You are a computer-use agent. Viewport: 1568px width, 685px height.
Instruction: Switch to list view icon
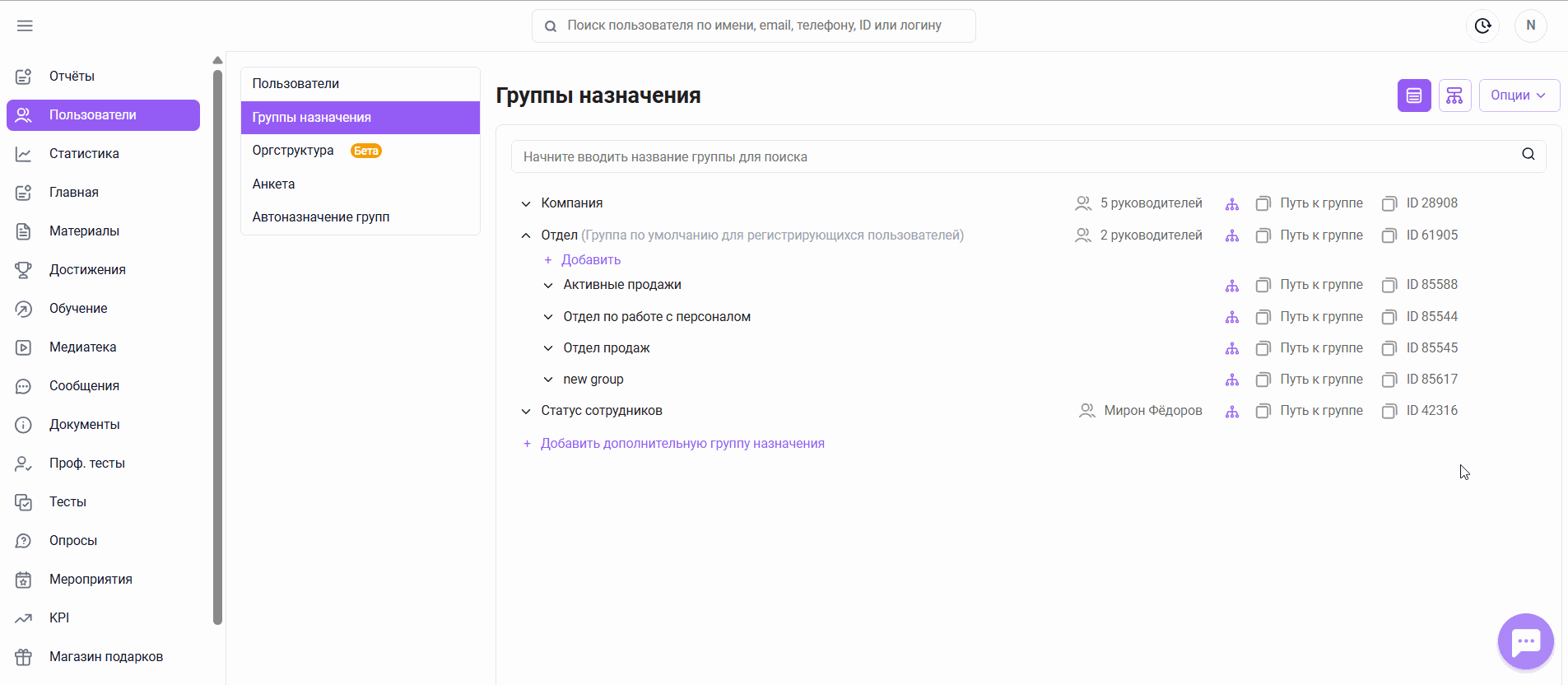coord(1414,96)
